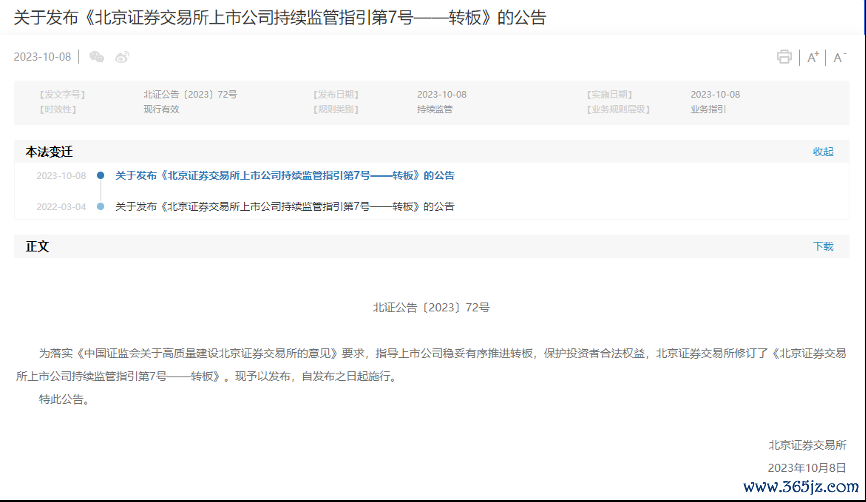Click the 2023年10月8日 signature date
The width and height of the screenshot is (866, 502).
(x=807, y=468)
